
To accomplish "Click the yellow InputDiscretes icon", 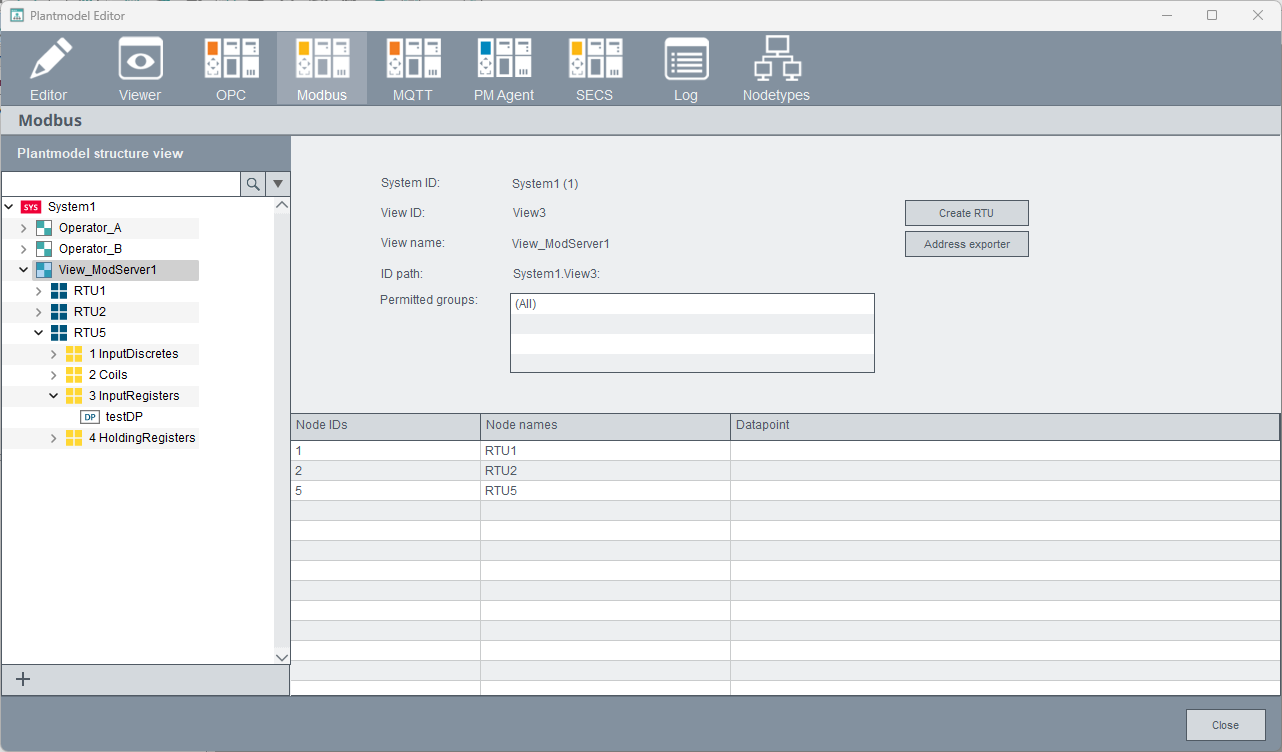I will click(74, 354).
